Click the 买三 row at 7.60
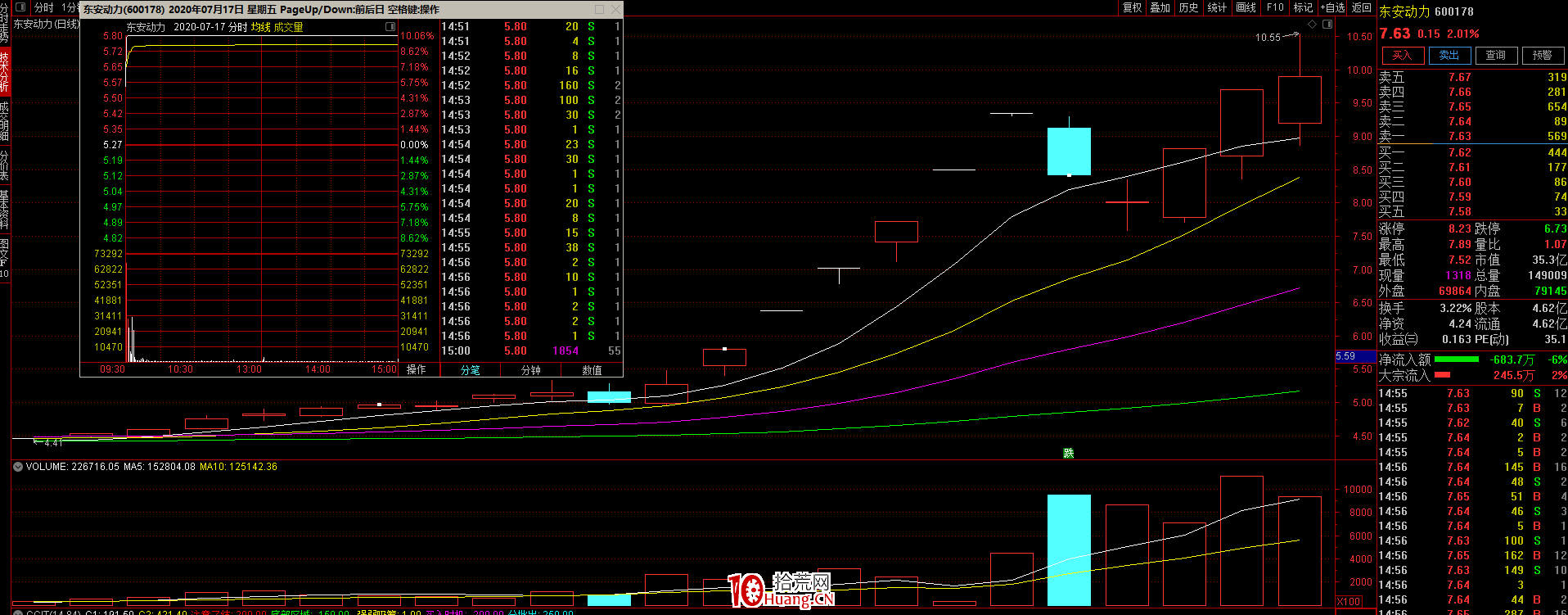1568x615 pixels. click(1472, 183)
